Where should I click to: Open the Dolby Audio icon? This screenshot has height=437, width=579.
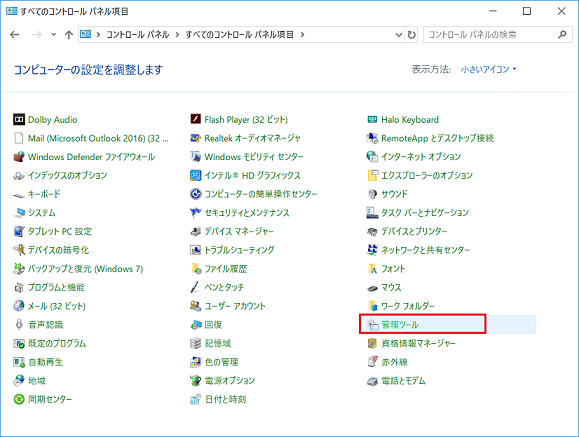(19, 120)
